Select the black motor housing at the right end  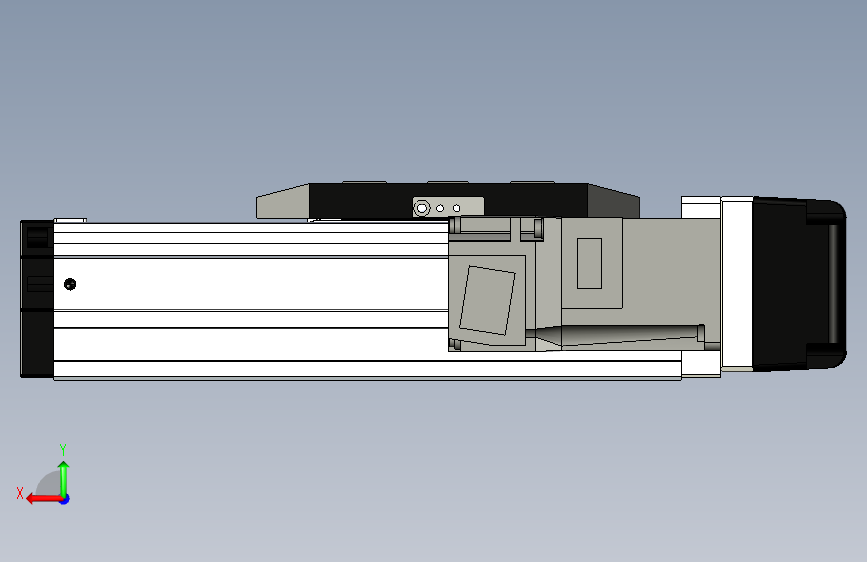799,284
